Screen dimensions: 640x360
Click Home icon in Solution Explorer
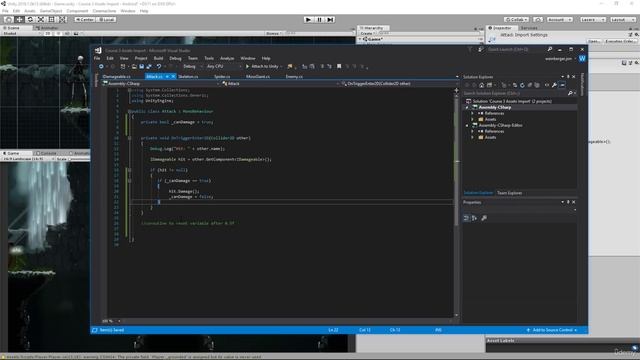point(482,85)
